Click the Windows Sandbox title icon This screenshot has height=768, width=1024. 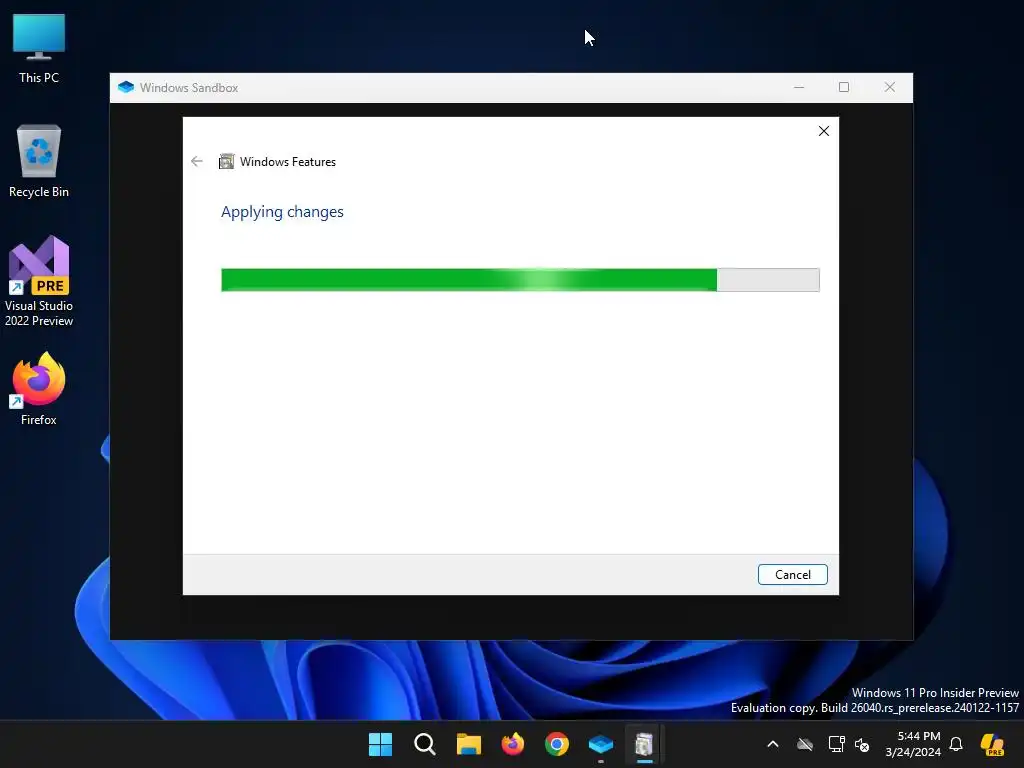click(126, 88)
